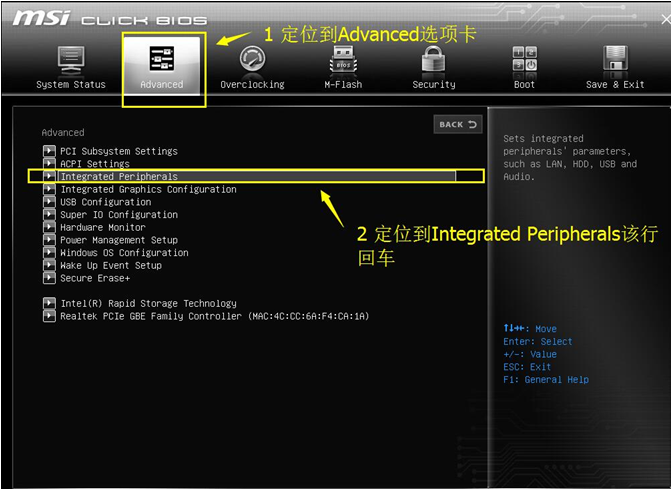This screenshot has width=672, height=490.
Task: Open the Save & Exit floppy icon
Action: [615, 59]
